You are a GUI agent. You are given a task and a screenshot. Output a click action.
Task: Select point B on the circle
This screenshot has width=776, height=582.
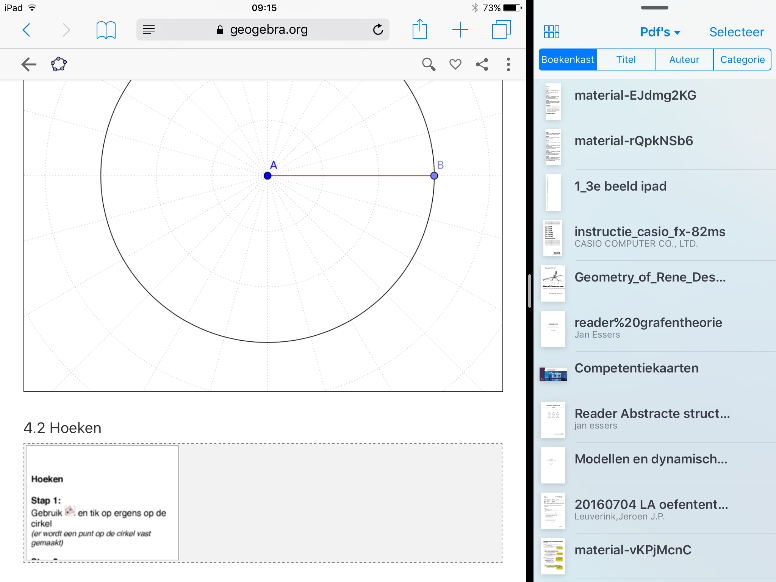coord(434,176)
